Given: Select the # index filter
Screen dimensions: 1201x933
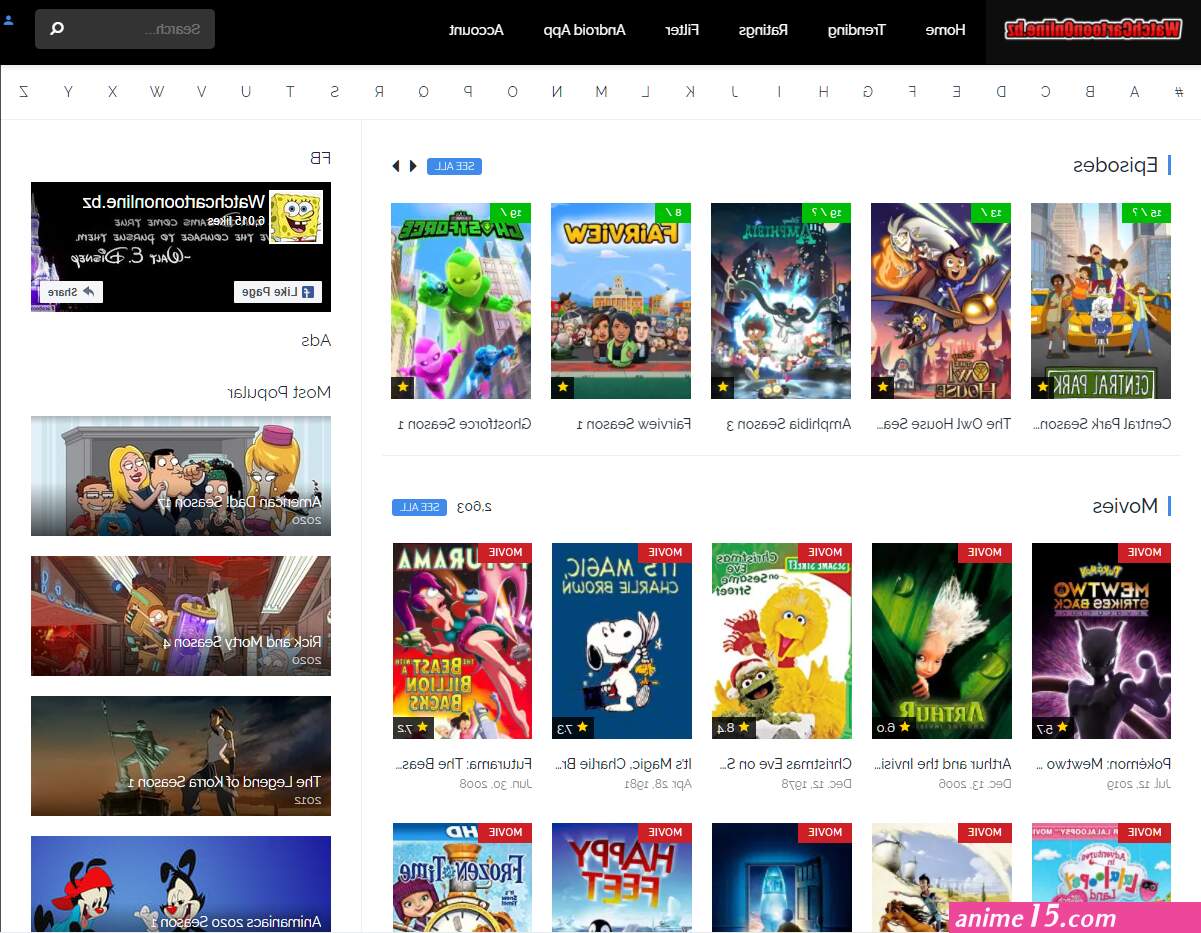Looking at the screenshot, I should point(1179,92).
